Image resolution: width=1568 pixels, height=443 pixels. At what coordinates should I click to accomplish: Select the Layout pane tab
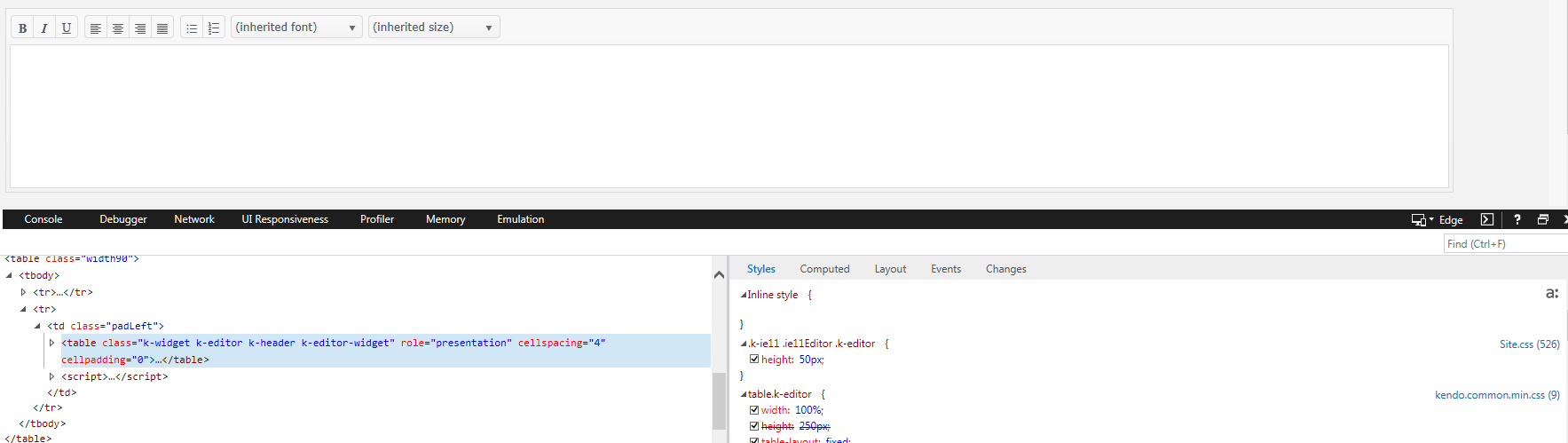pyautogui.click(x=890, y=269)
